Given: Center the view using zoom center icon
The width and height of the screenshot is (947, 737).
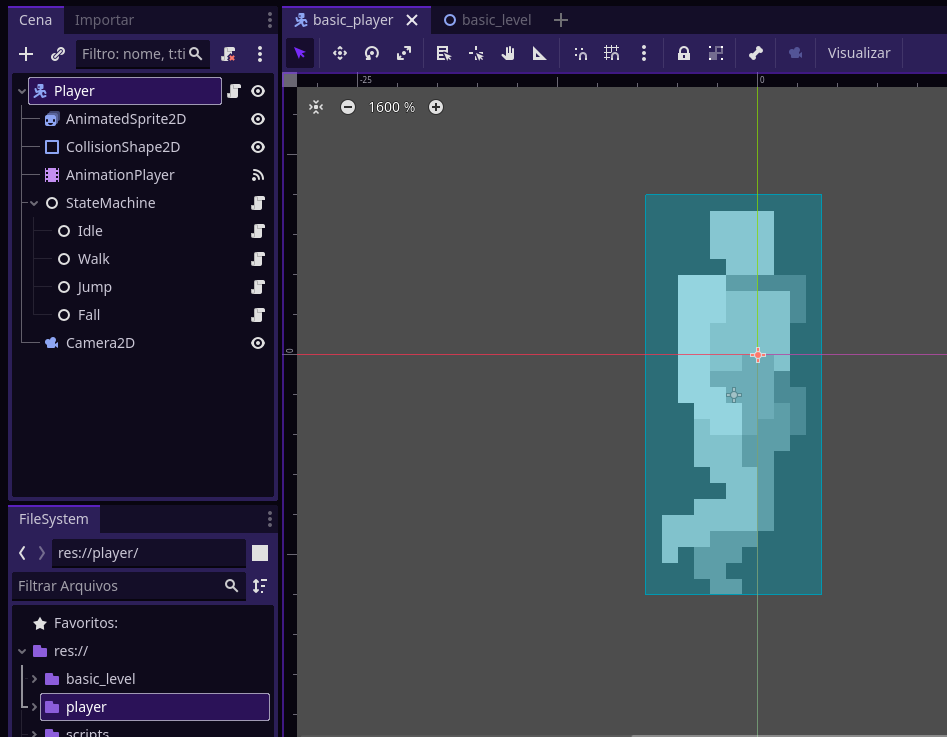Looking at the screenshot, I should coord(316,107).
